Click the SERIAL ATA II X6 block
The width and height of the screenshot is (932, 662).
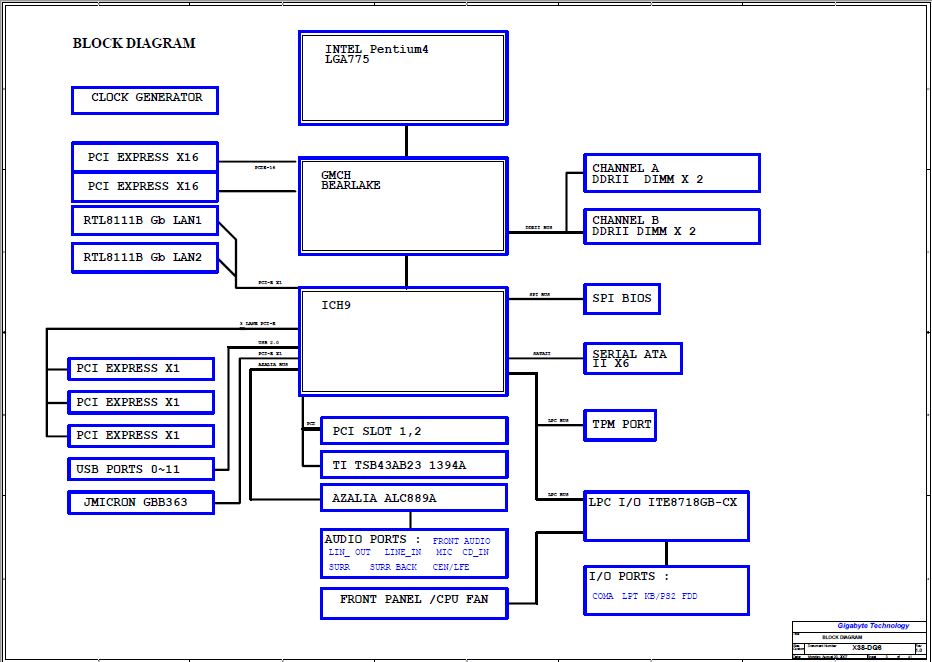pos(633,358)
